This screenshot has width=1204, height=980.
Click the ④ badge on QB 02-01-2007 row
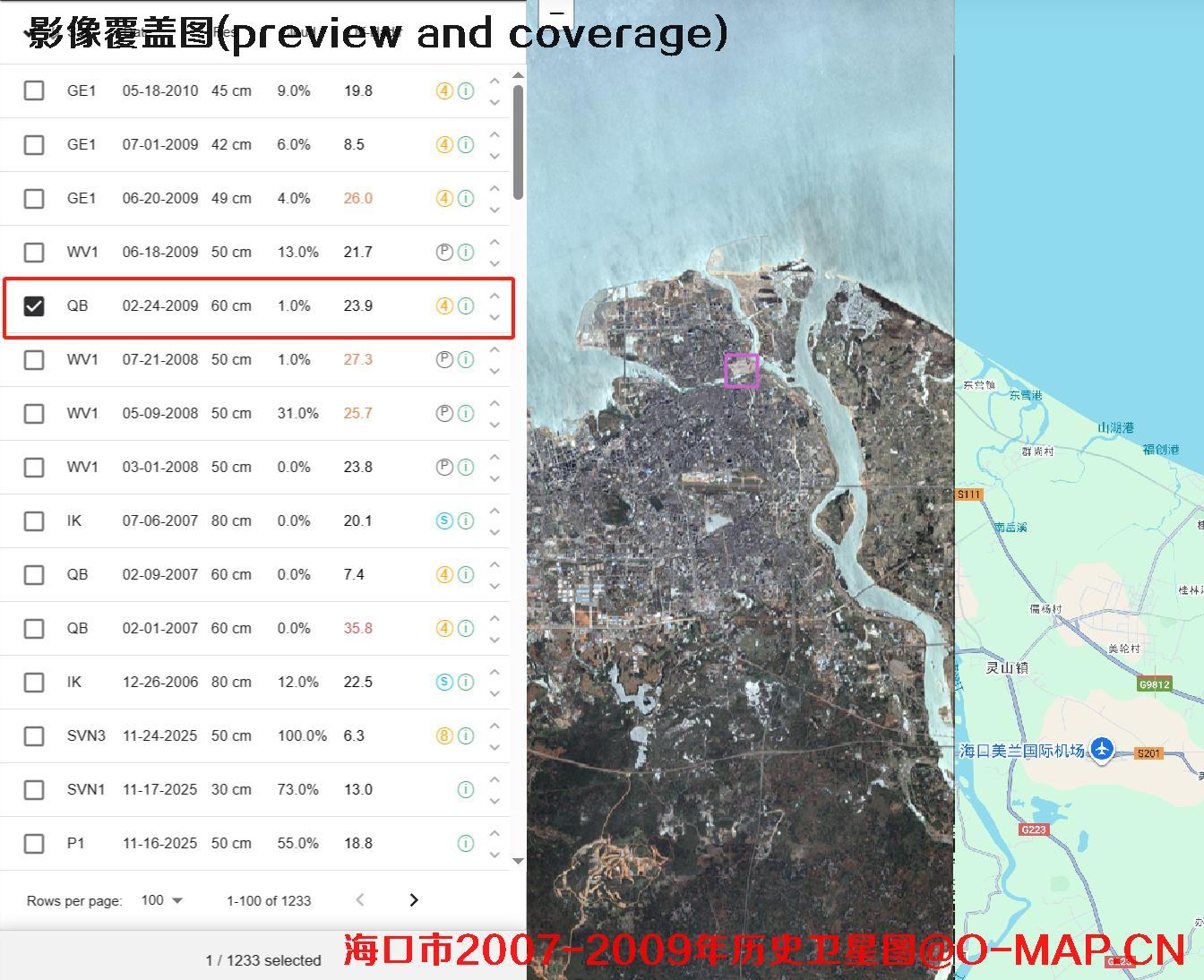[x=444, y=628]
